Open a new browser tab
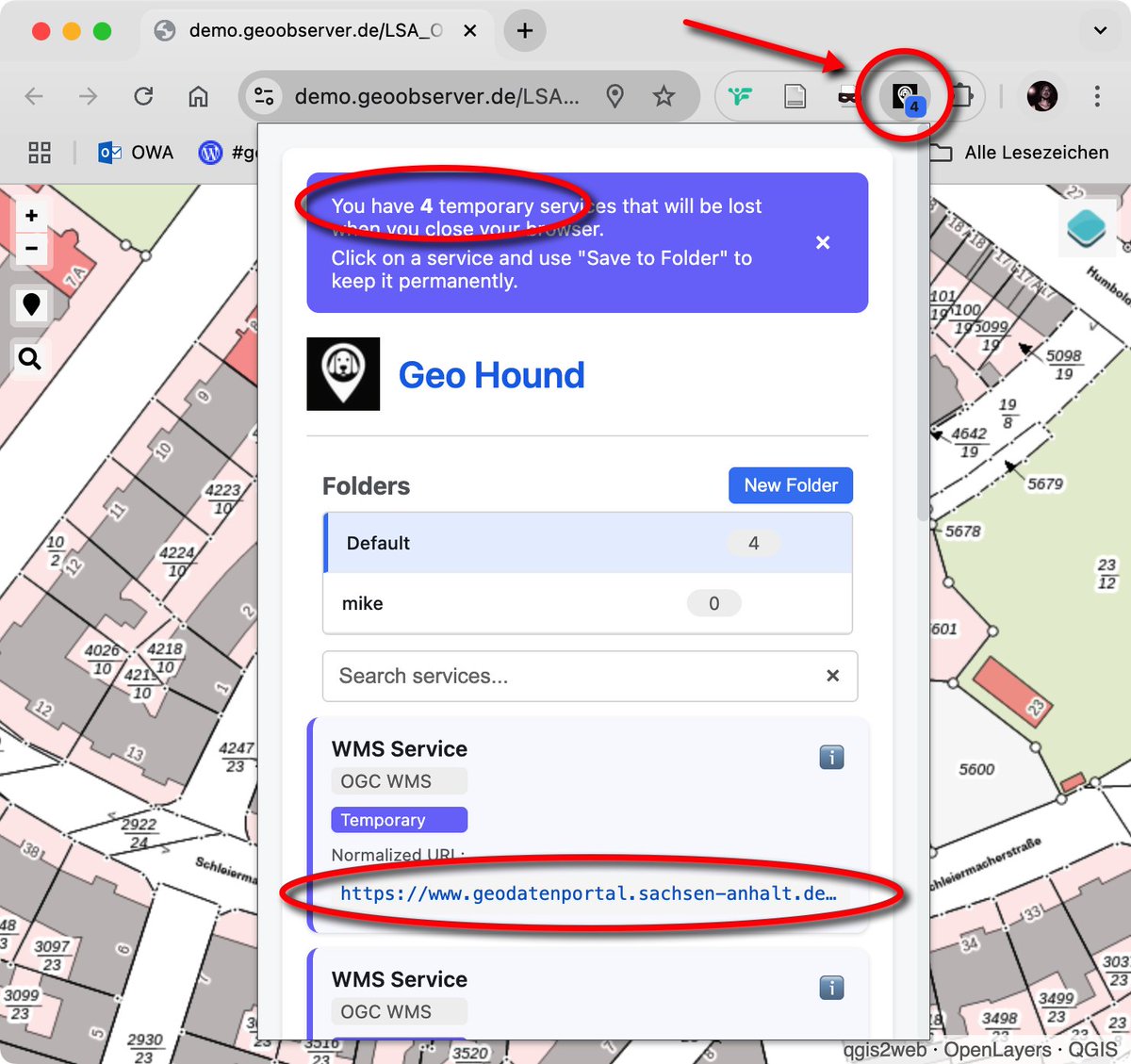 click(x=525, y=31)
